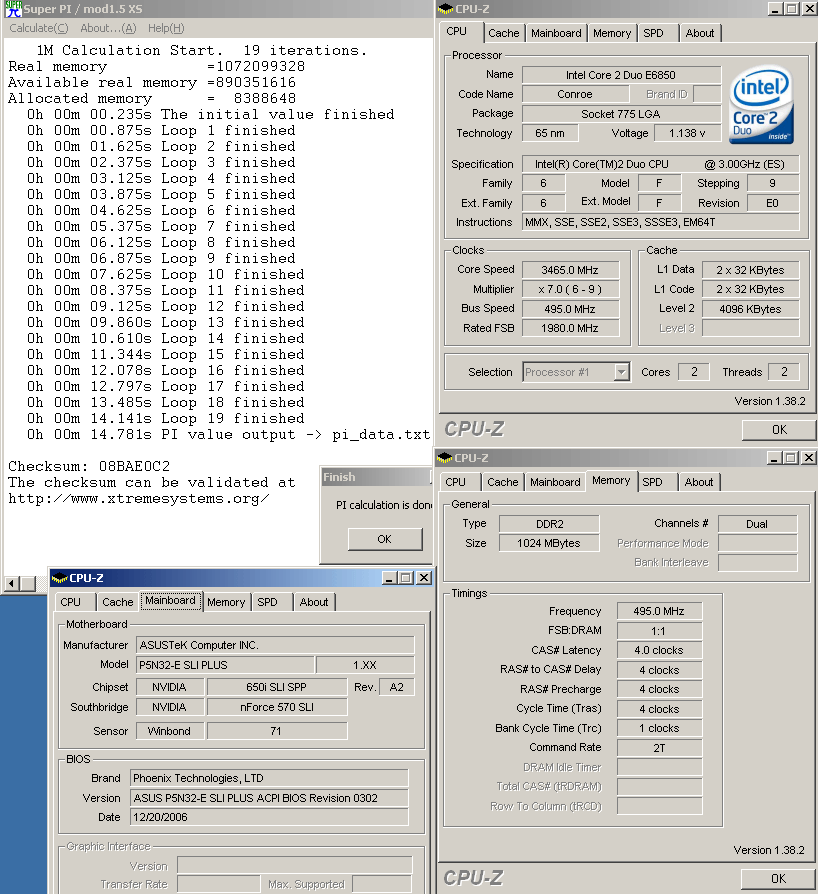Open About tab in CPU-Z Mainboard window
Image resolution: width=818 pixels, height=894 pixels.
[314, 602]
